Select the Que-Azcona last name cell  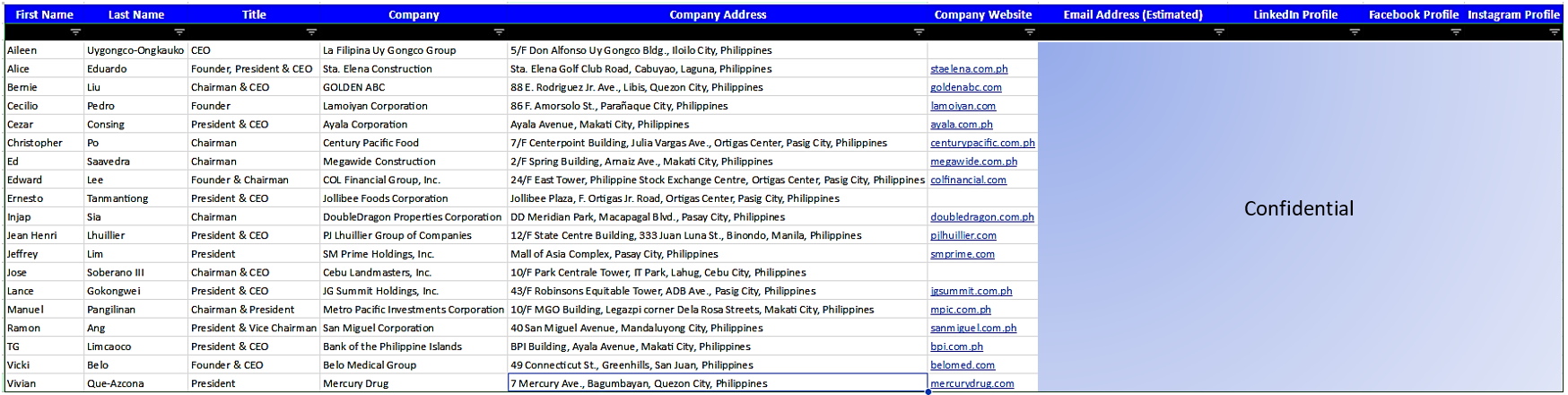pyautogui.click(x=136, y=384)
